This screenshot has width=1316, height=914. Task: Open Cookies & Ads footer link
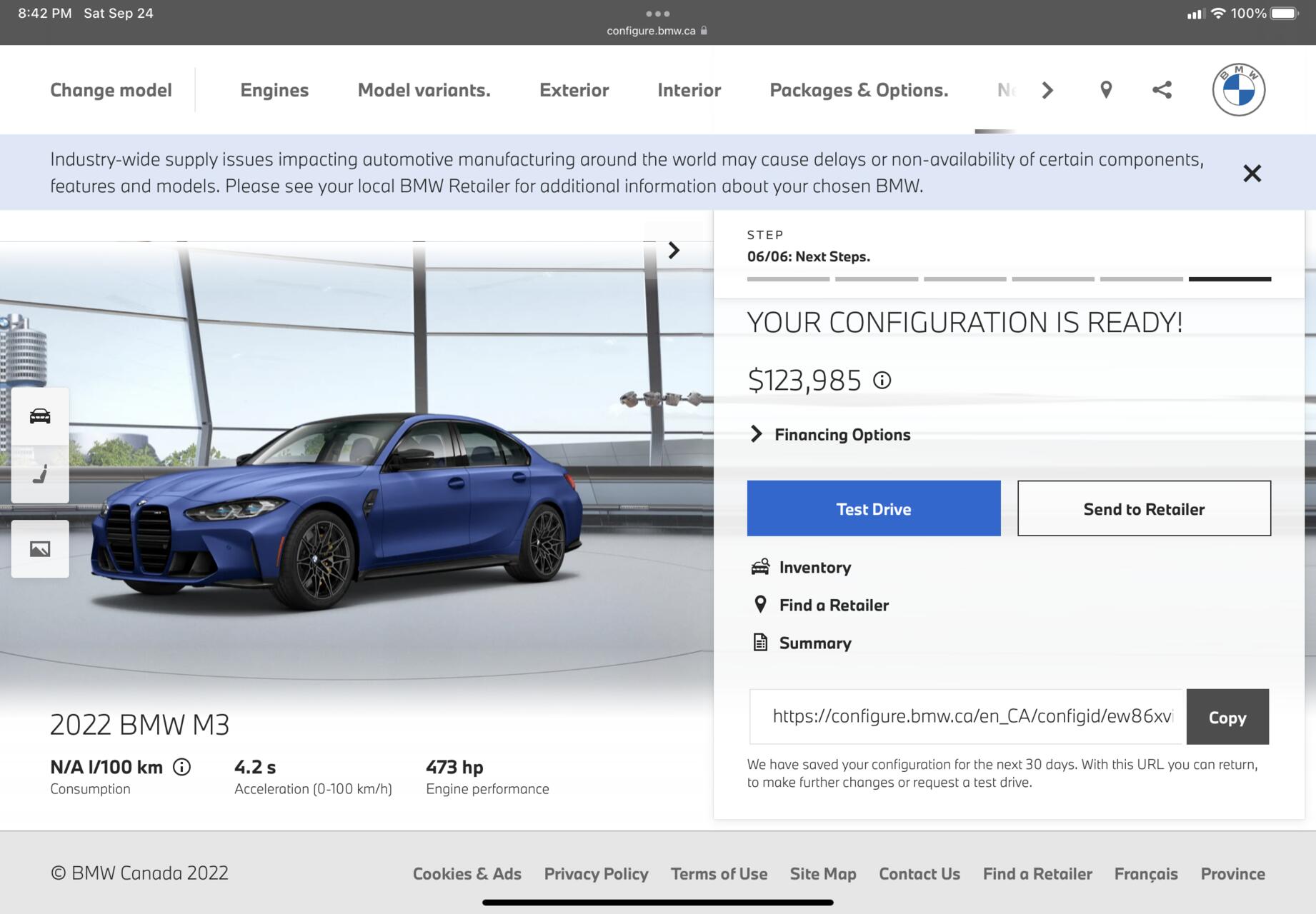tap(467, 873)
